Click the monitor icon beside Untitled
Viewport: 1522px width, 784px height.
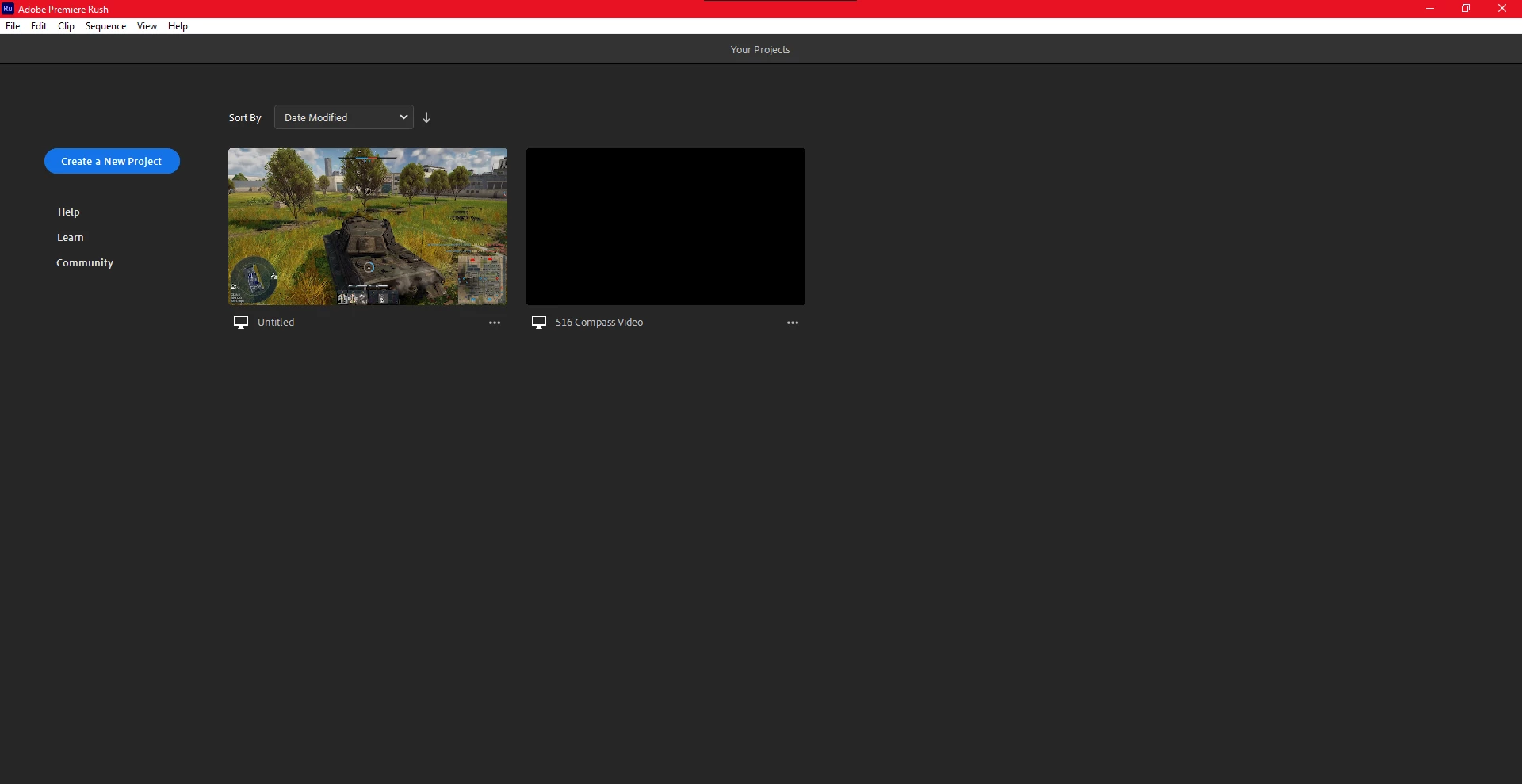[241, 322]
